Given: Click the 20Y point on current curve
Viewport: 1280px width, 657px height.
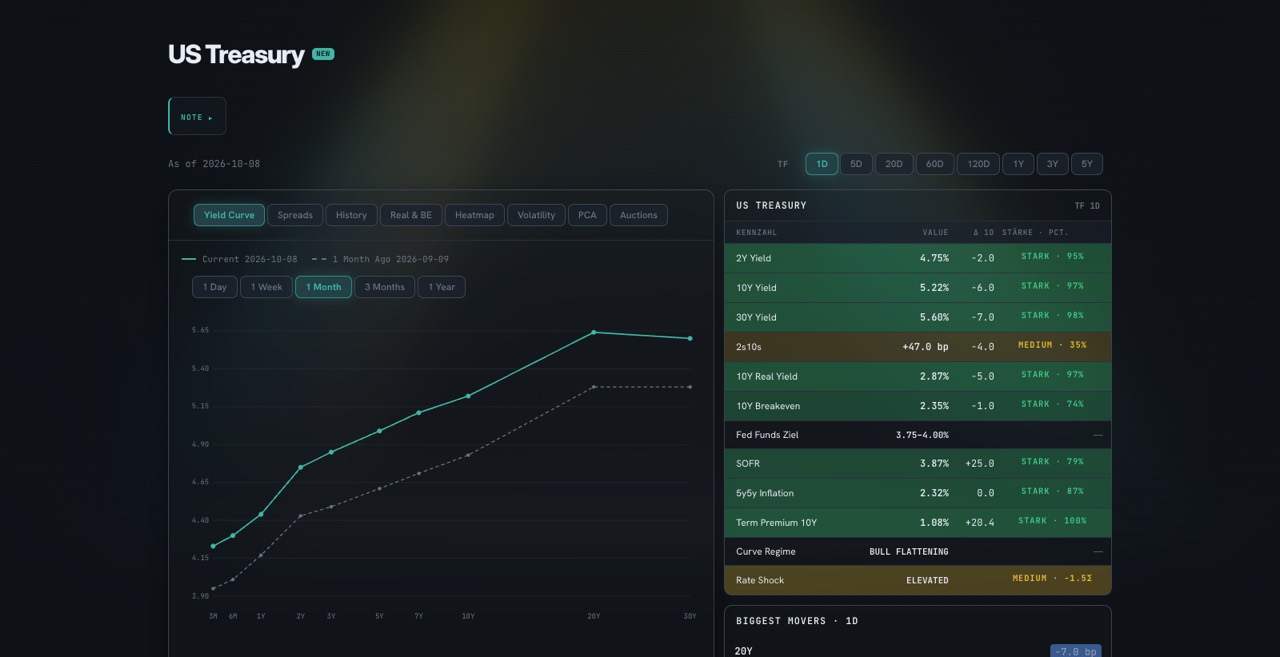Looking at the screenshot, I should pos(594,332).
